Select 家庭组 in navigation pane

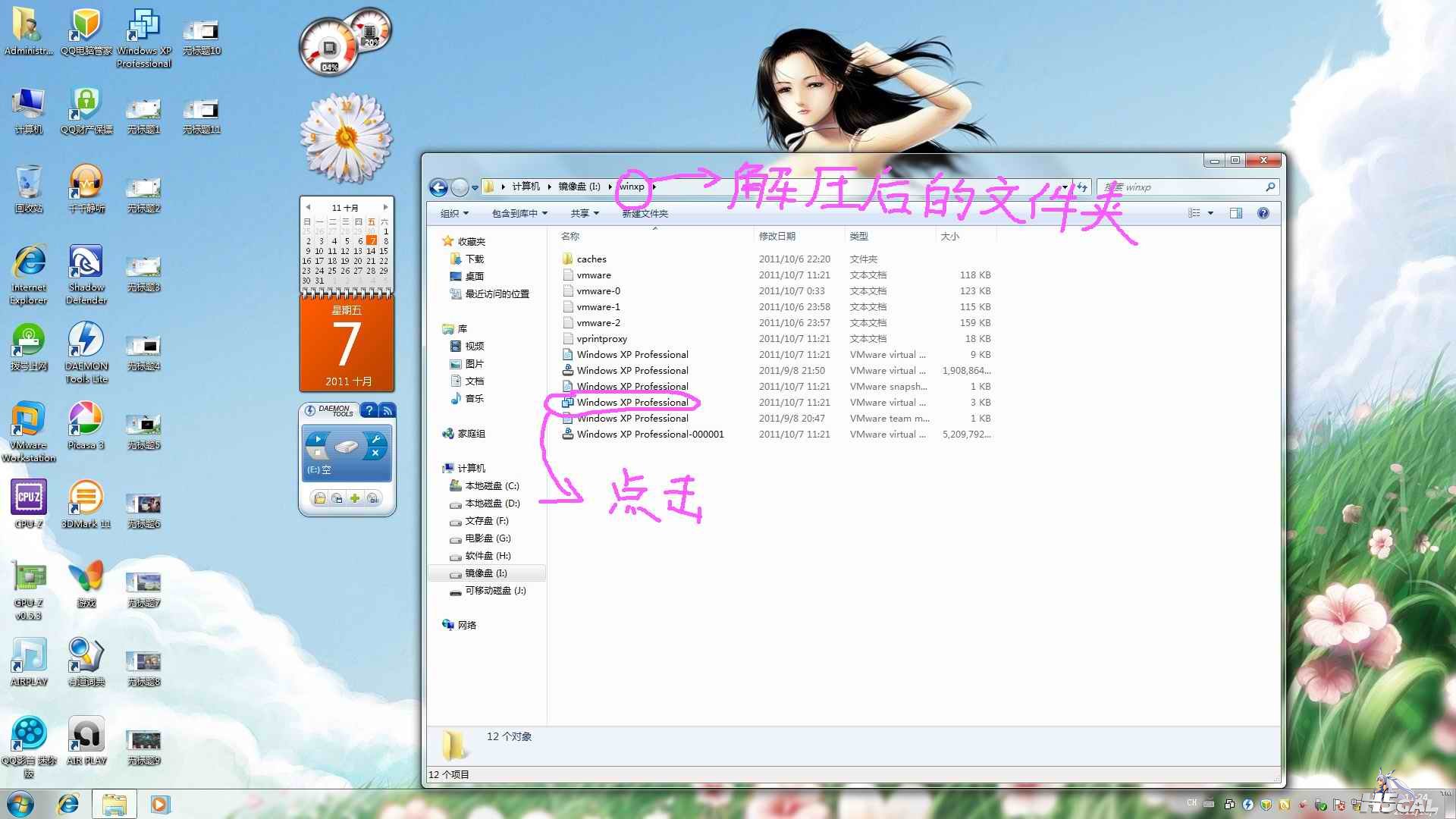(463, 434)
